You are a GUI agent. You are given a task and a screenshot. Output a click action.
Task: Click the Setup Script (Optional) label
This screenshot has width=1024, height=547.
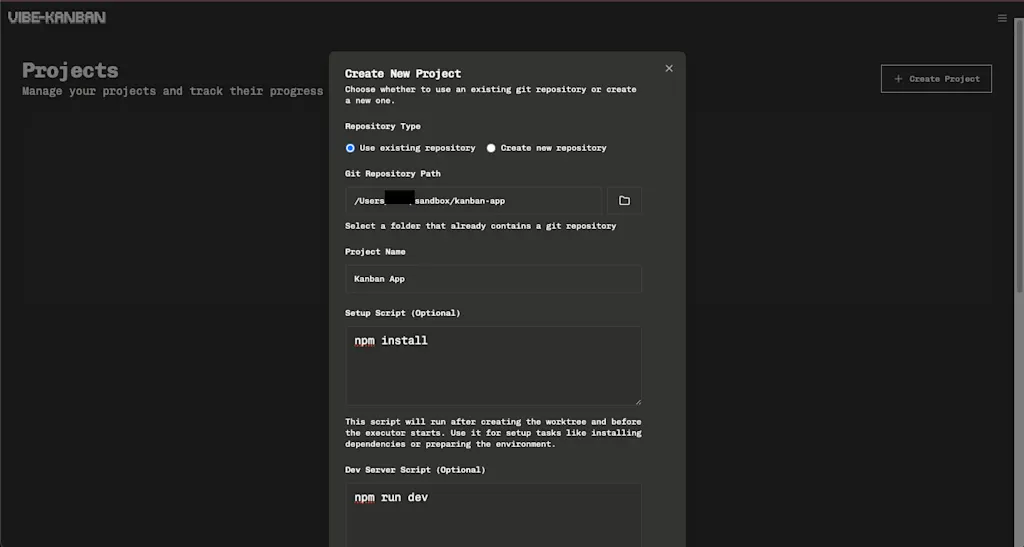pos(402,313)
